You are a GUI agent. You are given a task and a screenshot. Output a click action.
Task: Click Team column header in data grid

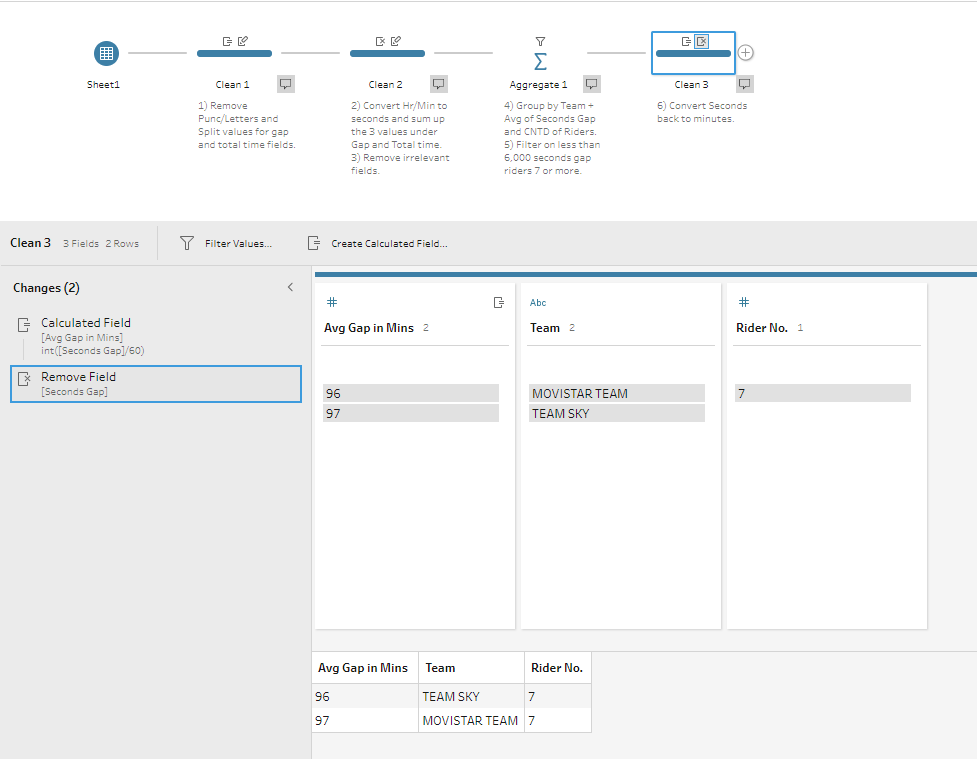tap(472, 667)
